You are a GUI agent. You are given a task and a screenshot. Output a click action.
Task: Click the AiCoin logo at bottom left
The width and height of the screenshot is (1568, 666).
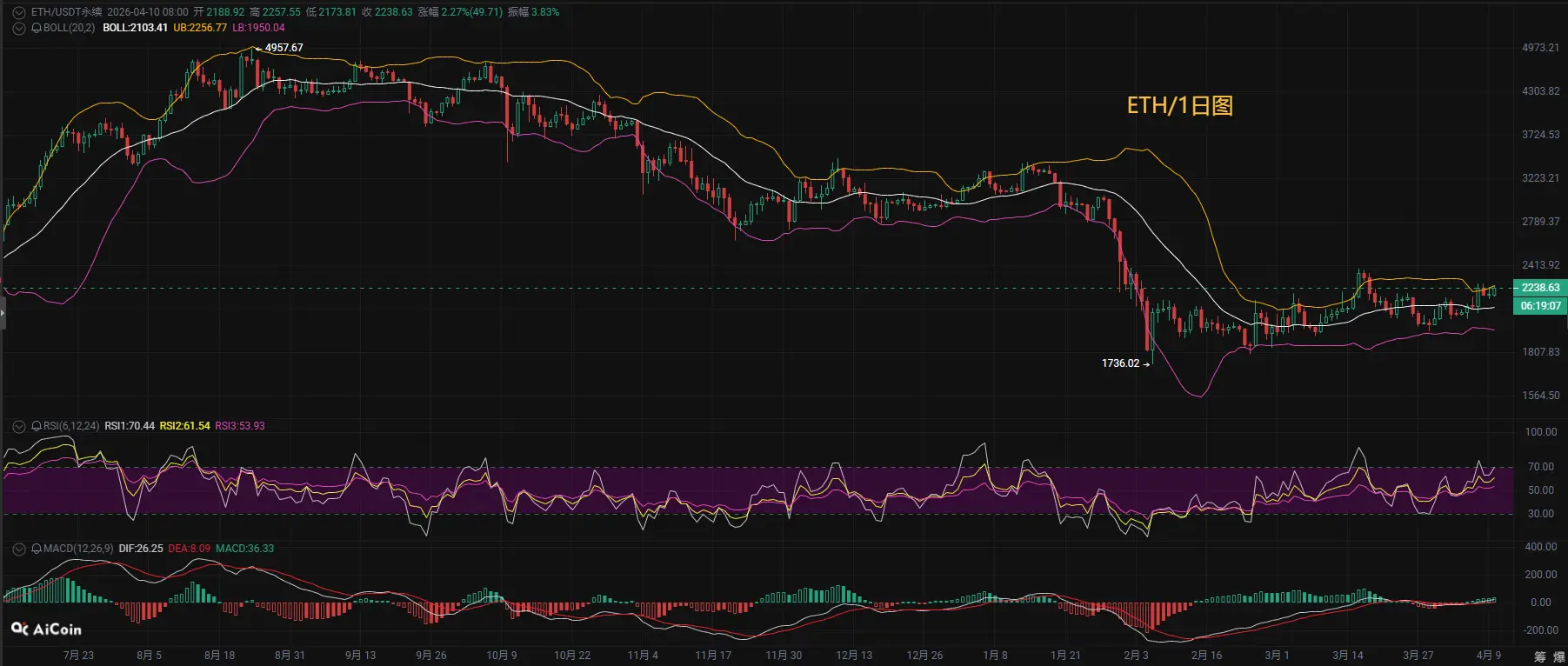pos(47,629)
